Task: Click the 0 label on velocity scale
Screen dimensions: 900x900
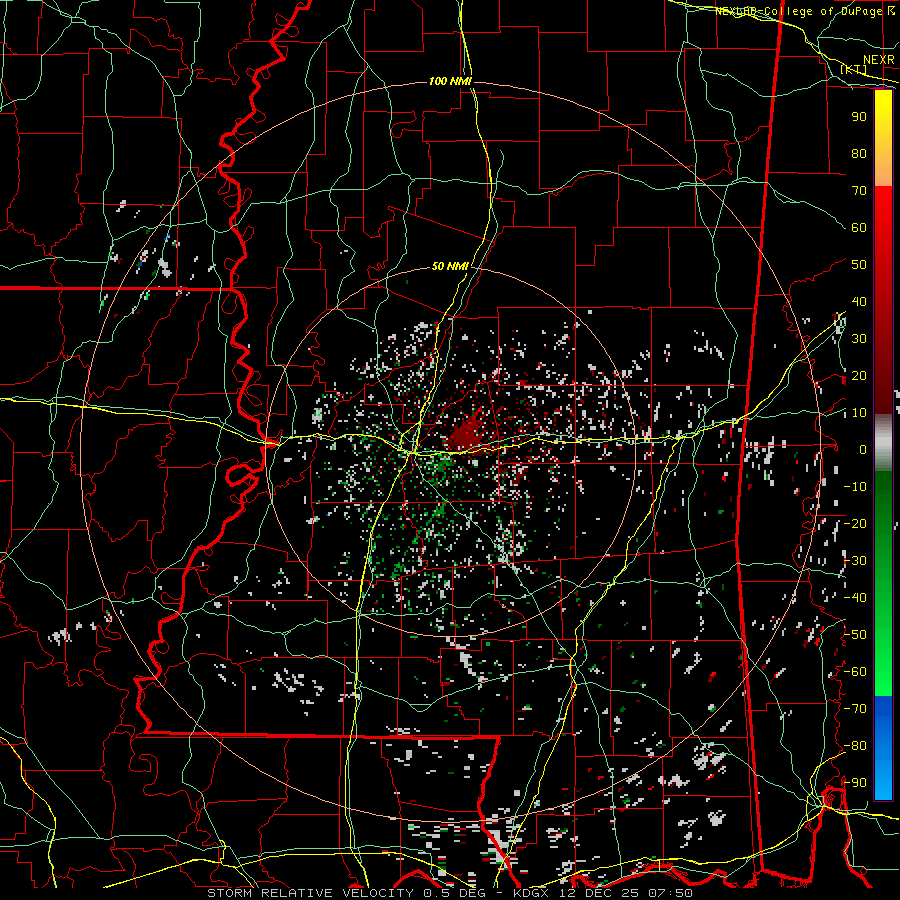Action: (x=863, y=449)
